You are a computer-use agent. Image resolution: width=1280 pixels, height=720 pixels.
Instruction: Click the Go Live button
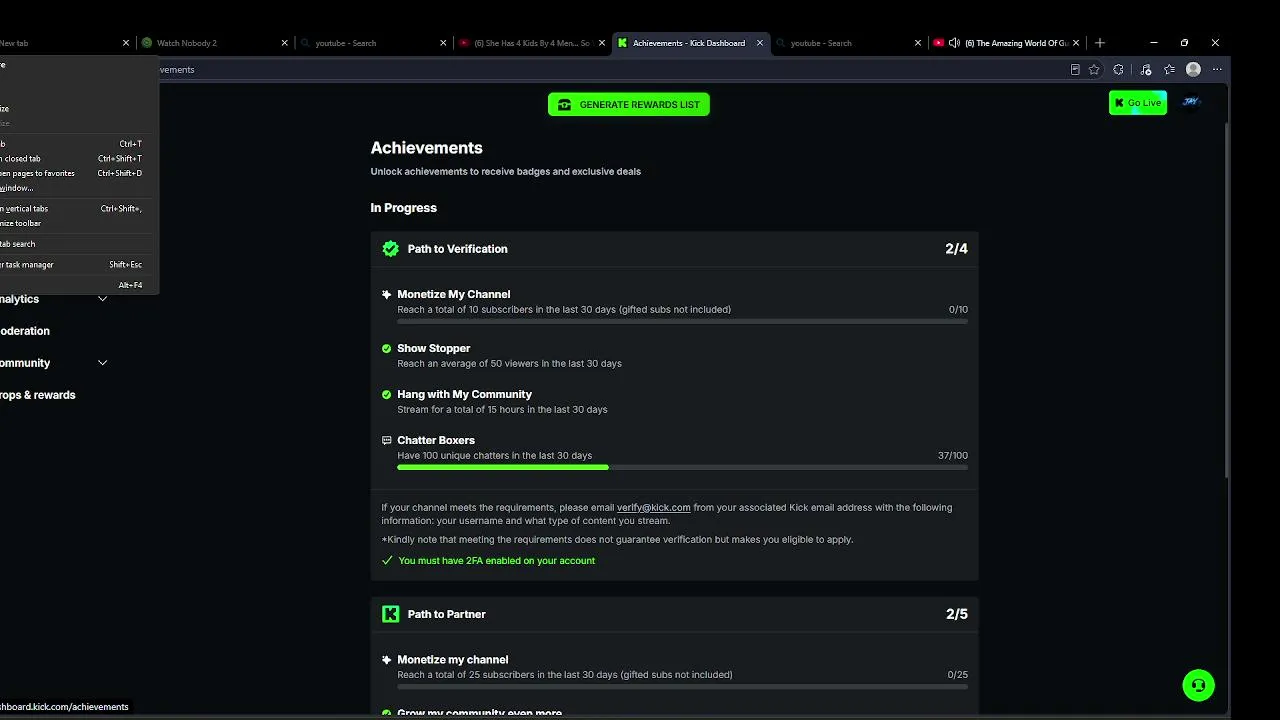point(1137,103)
